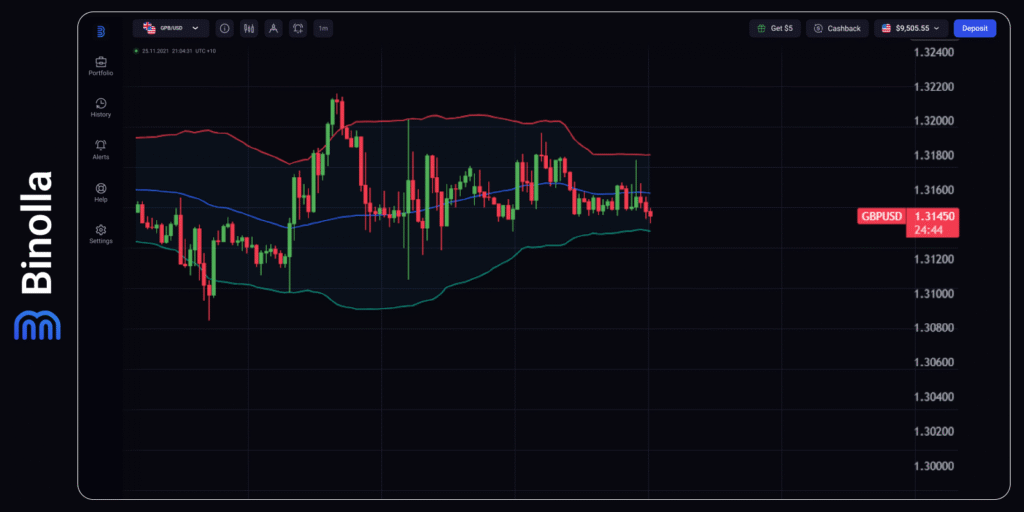
Task: Open the Portfolio briefcase section
Action: (x=101, y=66)
